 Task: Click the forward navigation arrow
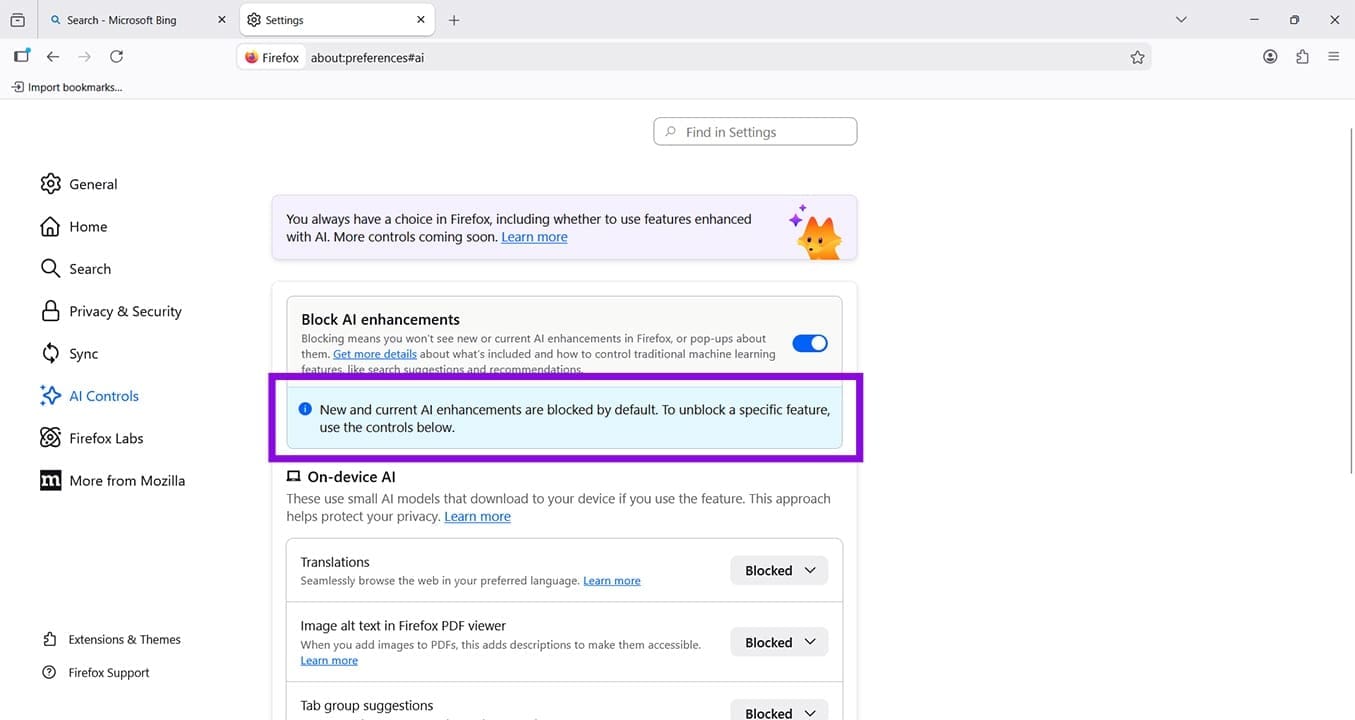(85, 57)
